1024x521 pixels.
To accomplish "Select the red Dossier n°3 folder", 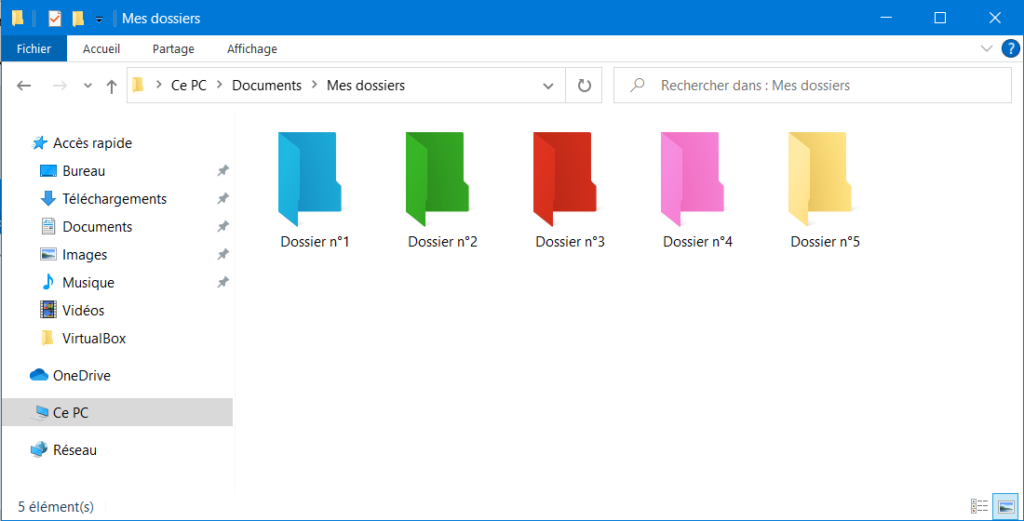I will pyautogui.click(x=565, y=179).
